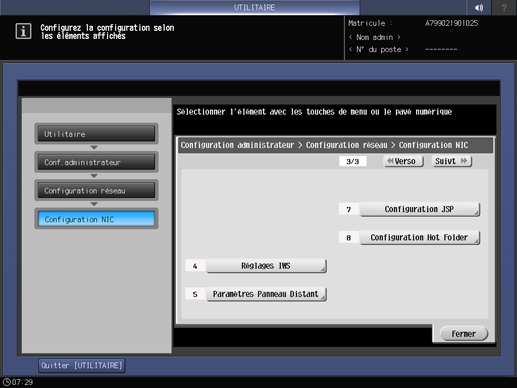Go back to Conf.administrateur level
Viewport: 517px width, 388px height.
[x=96, y=162]
